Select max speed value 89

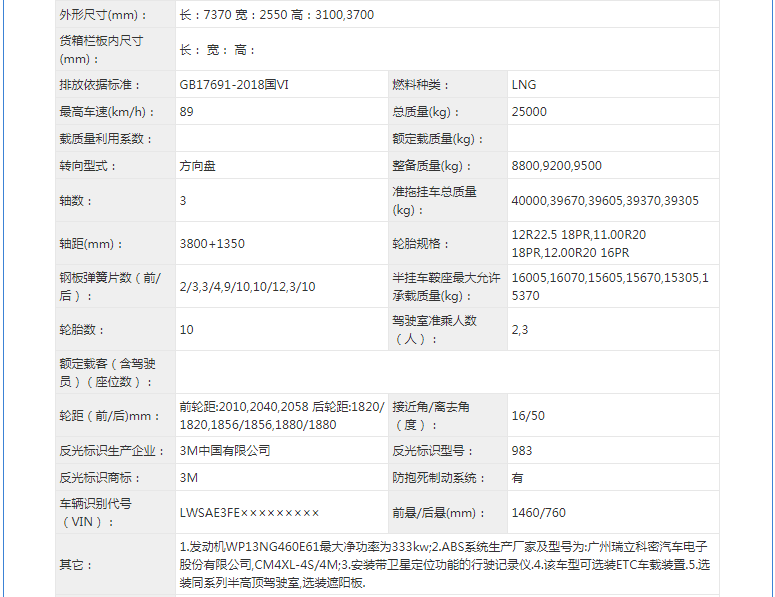click(x=186, y=112)
